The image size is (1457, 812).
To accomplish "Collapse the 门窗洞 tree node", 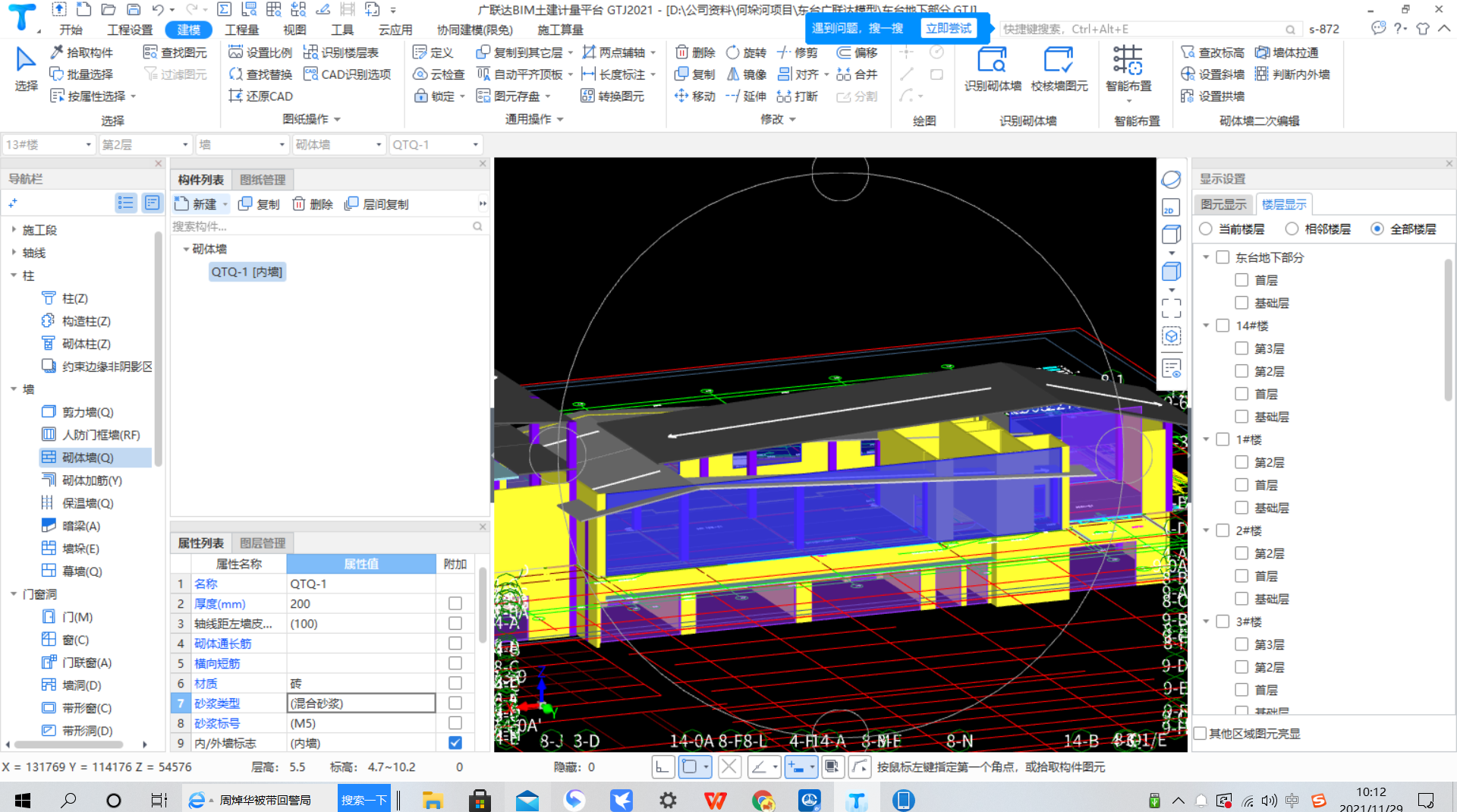I will pos(14,593).
